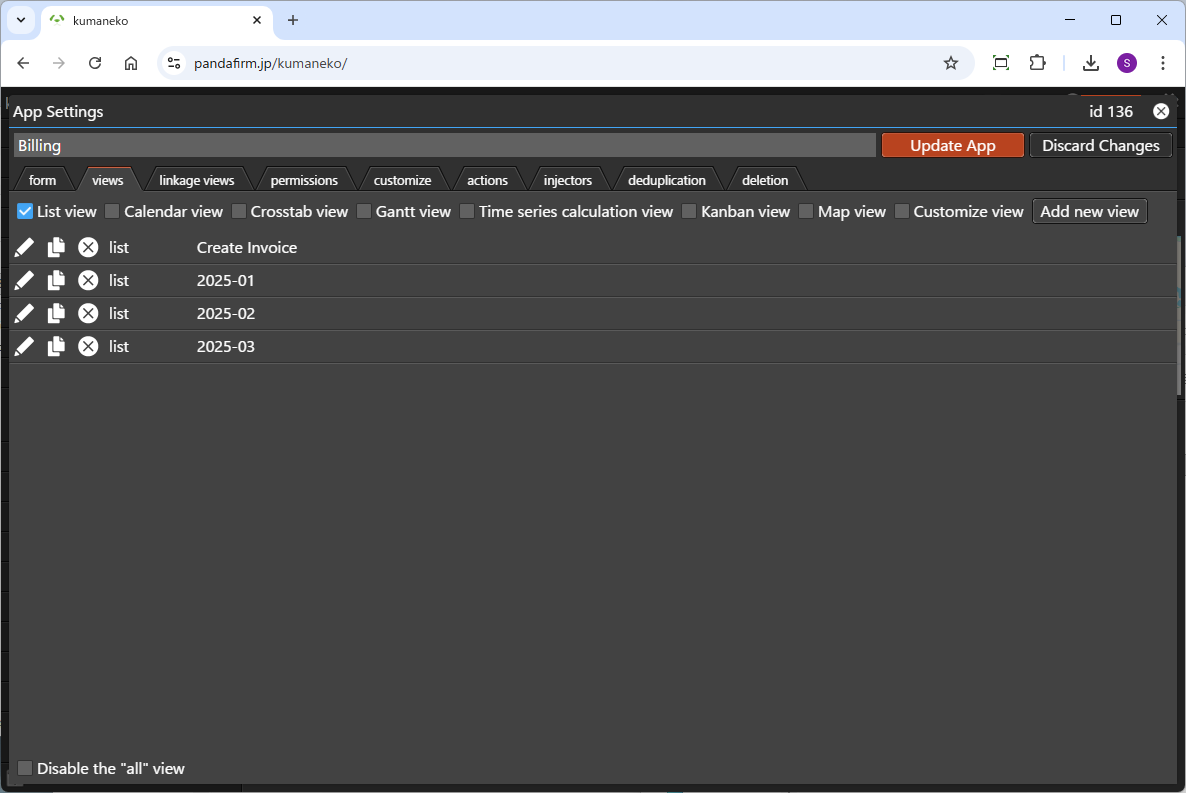This screenshot has width=1186, height=793.
Task: Click the Update App button
Action: (952, 146)
